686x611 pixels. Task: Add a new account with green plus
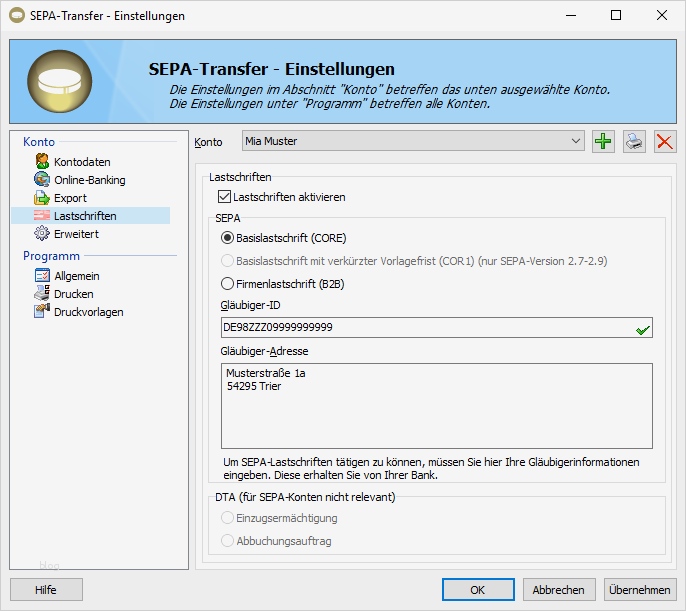click(x=603, y=142)
